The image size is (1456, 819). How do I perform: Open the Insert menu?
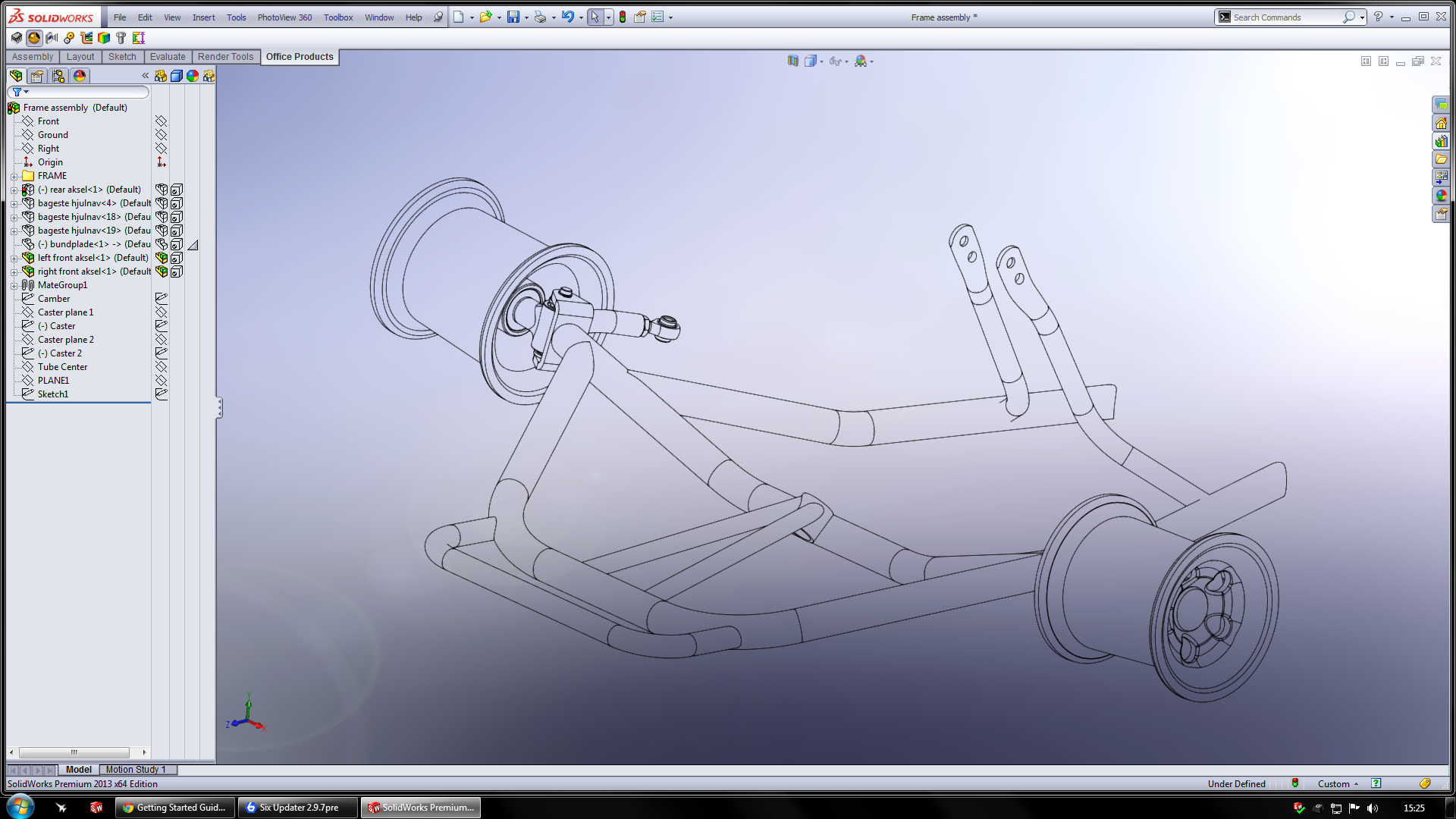coord(203,17)
